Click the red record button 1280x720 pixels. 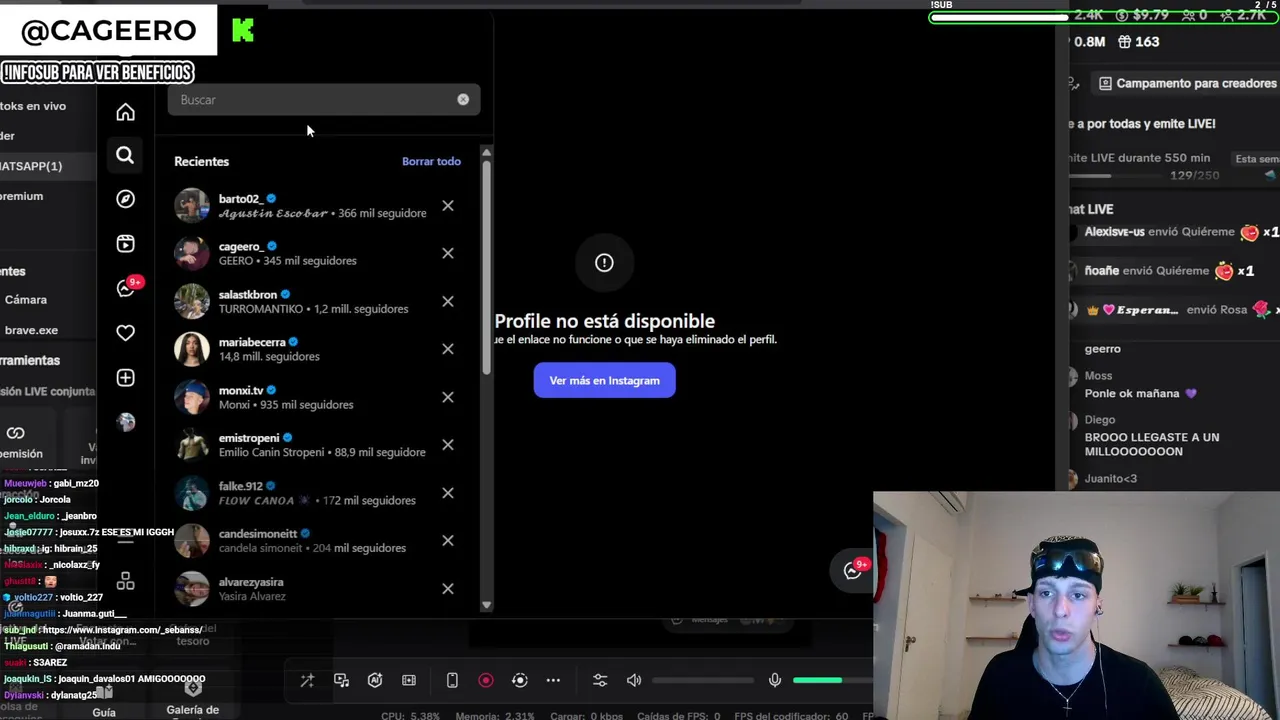[486, 680]
